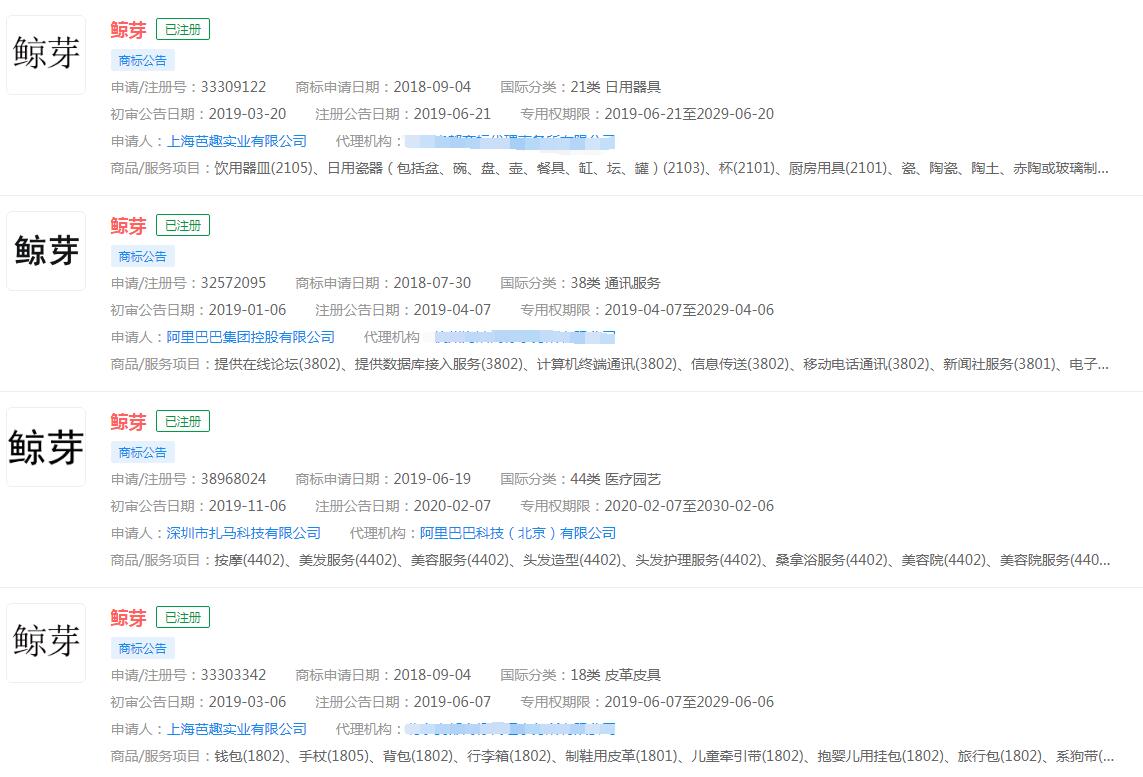Select registration number 38968024
This screenshot has width=1143, height=777.
(233, 479)
